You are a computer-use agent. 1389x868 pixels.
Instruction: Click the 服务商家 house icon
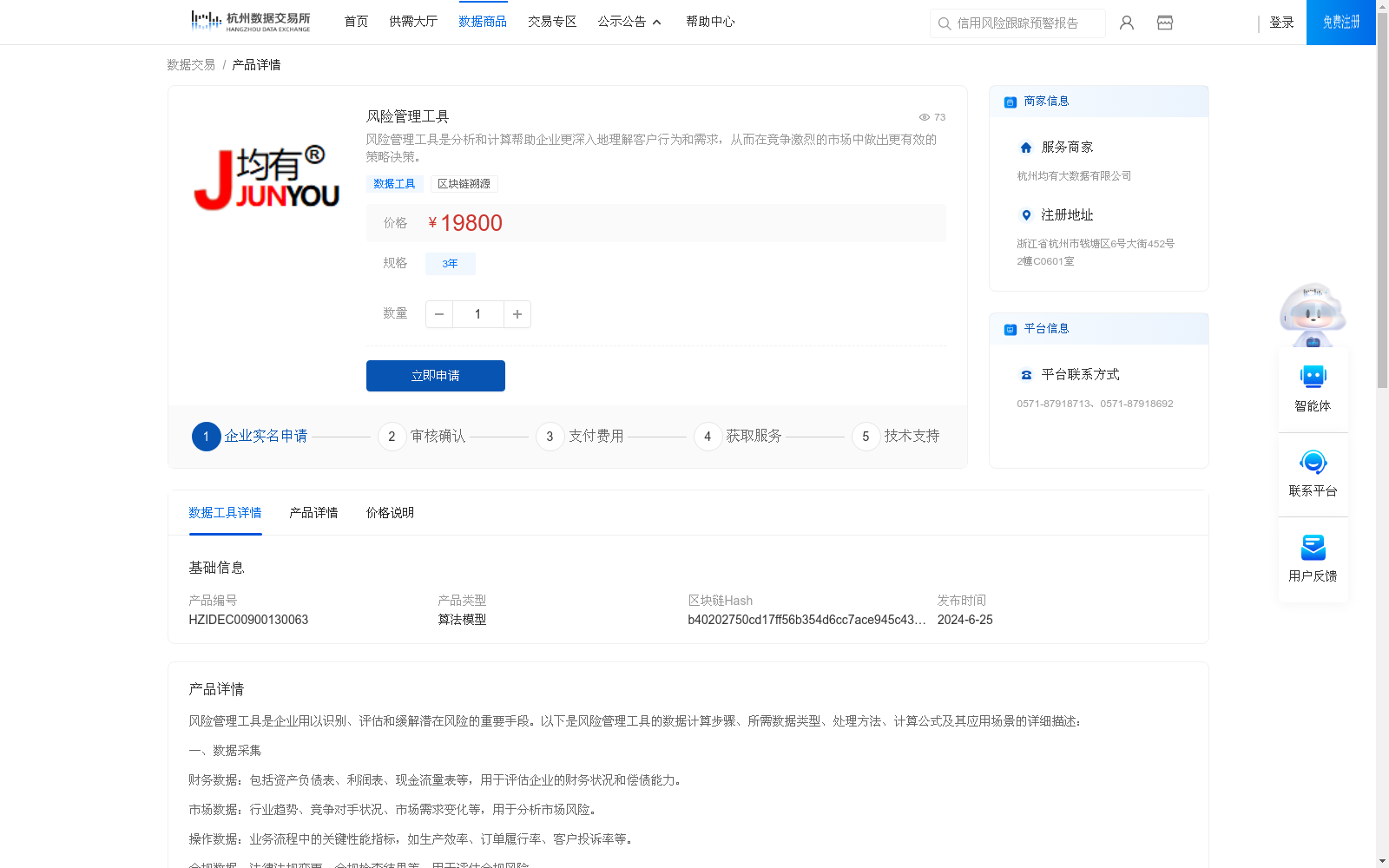point(1026,148)
